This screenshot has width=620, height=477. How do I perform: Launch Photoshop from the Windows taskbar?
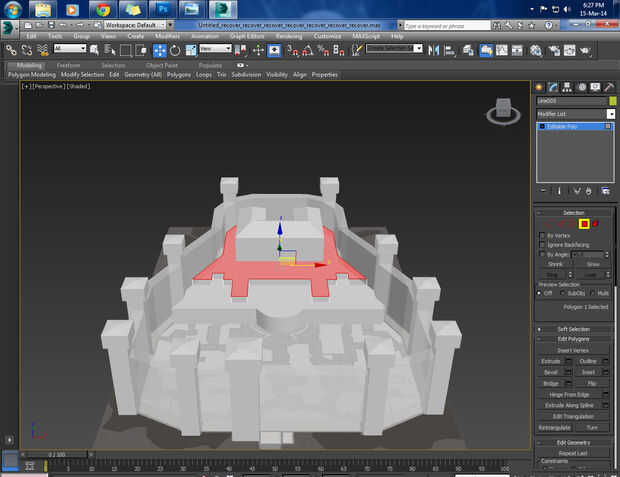click(x=162, y=10)
